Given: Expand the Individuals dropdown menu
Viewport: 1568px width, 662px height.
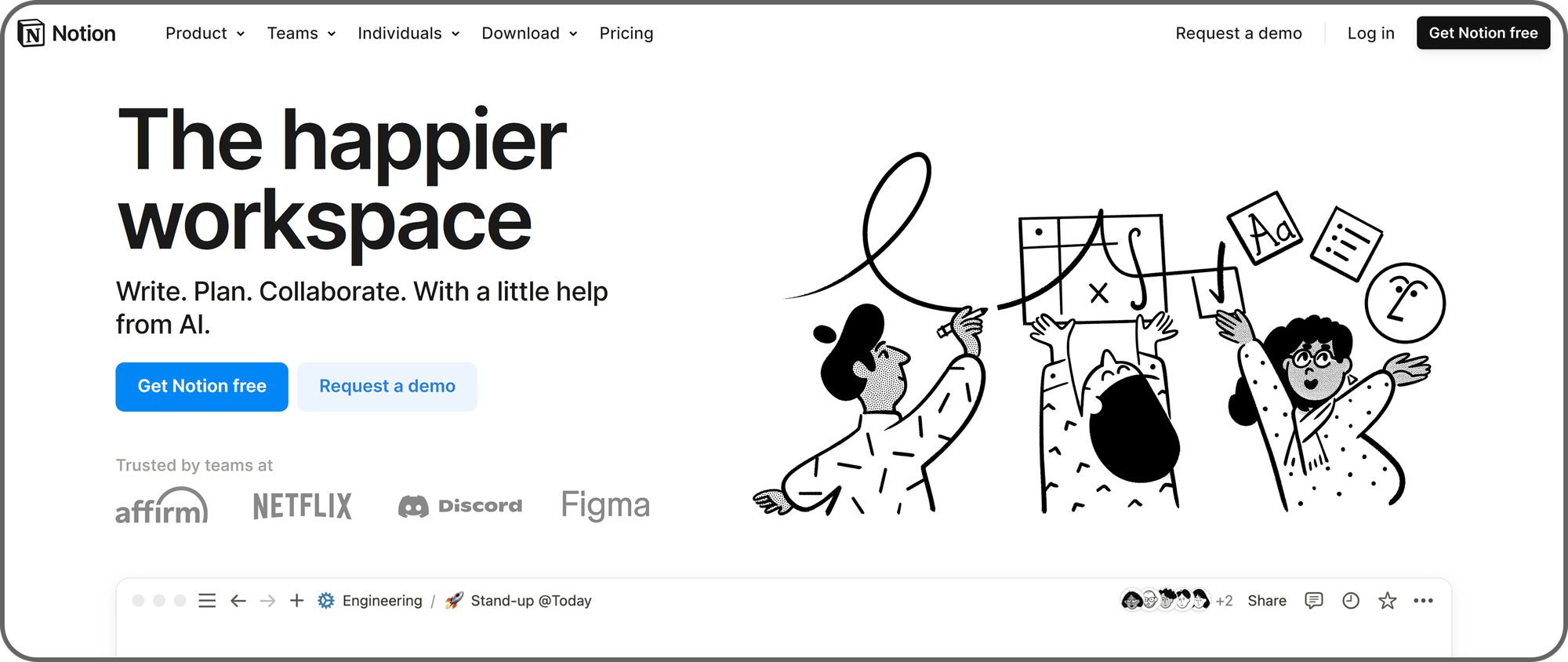Looking at the screenshot, I should 408,33.
